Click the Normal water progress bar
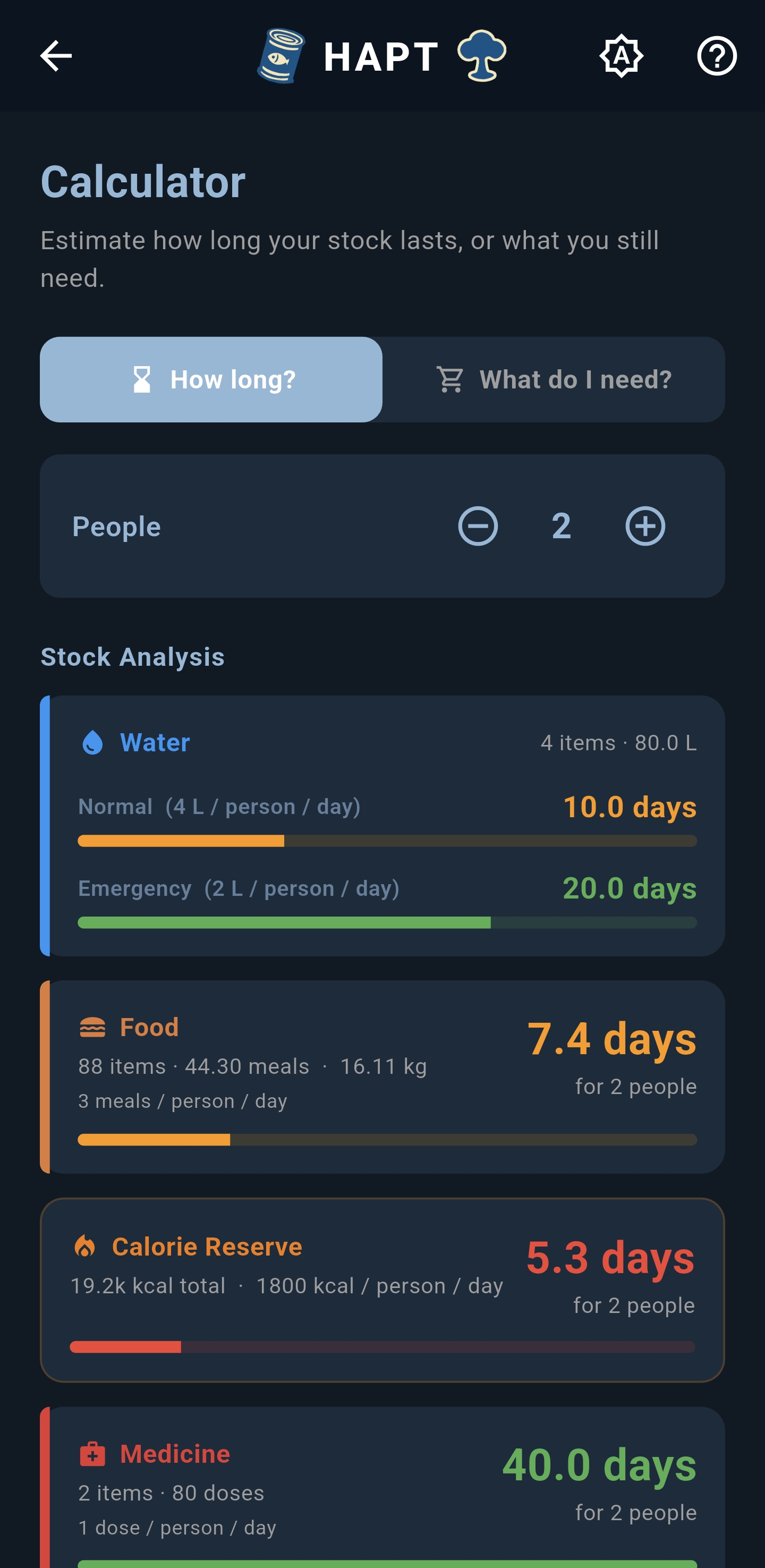 (387, 841)
